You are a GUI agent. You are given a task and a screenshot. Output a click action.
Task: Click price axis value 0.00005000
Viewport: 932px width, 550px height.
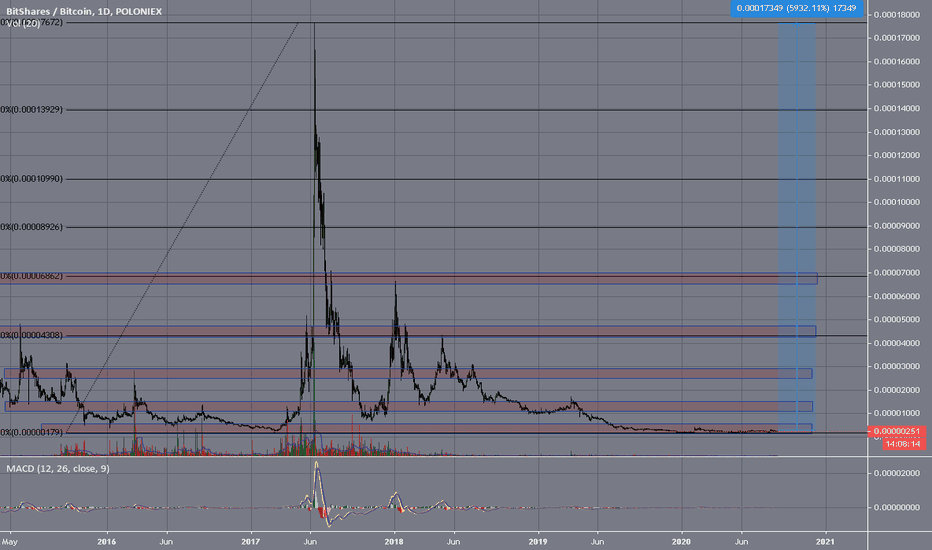pyautogui.click(x=897, y=319)
